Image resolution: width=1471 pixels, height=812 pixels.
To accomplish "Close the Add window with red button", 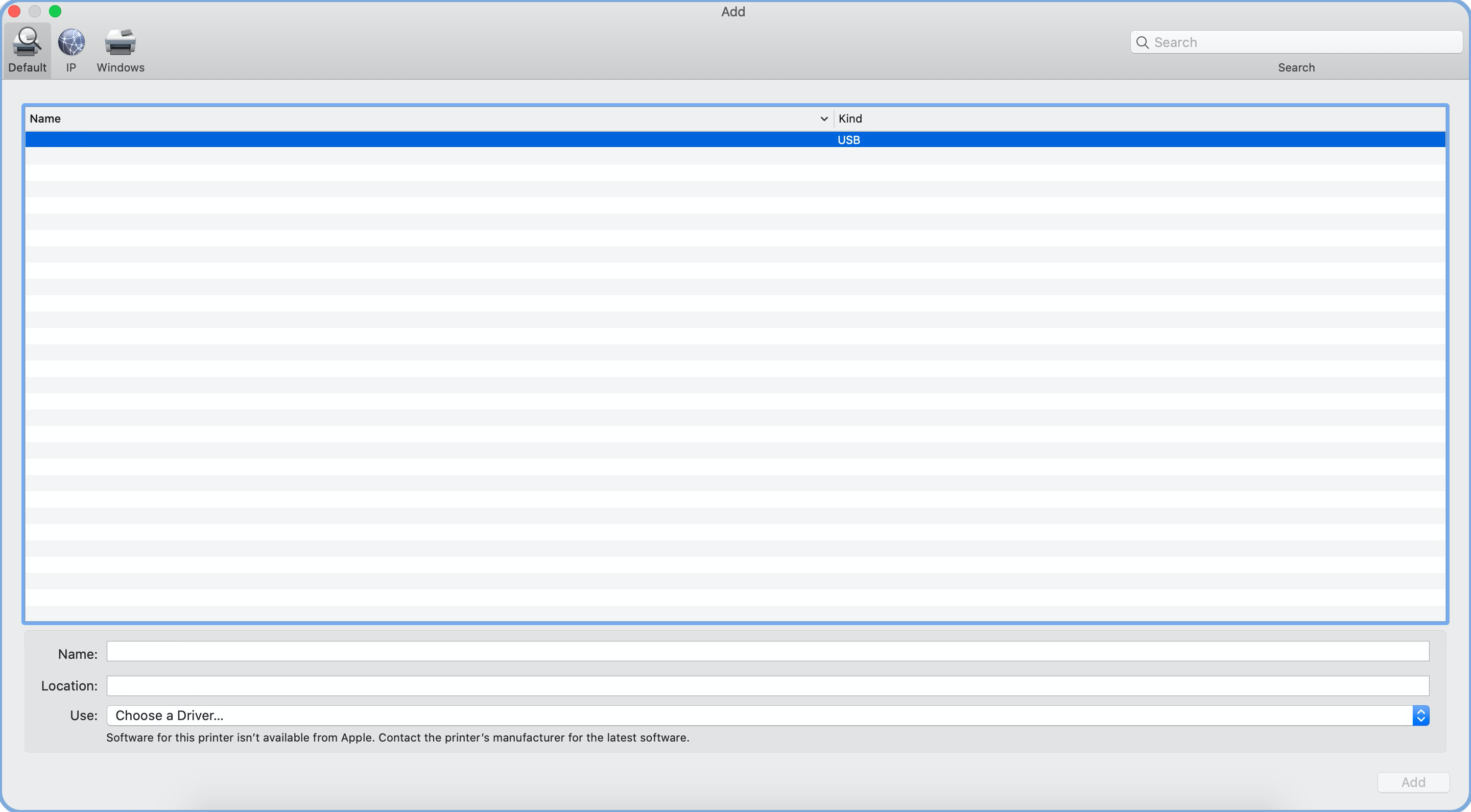I will [14, 11].
